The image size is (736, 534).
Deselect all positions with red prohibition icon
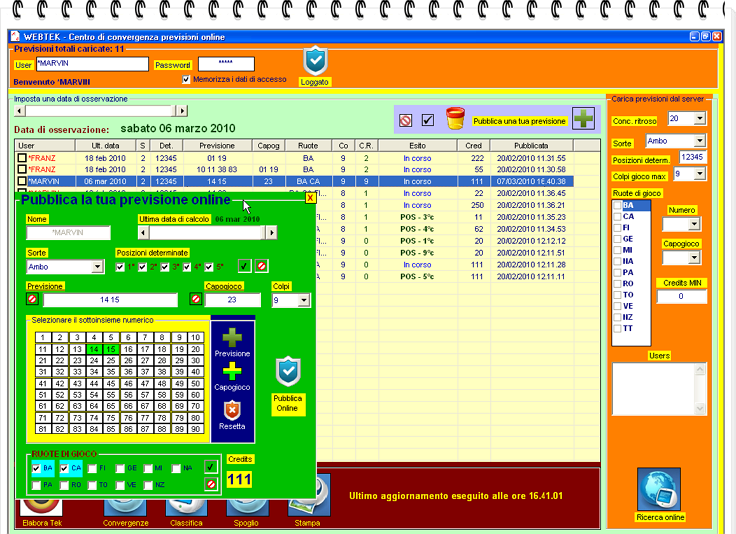(261, 266)
